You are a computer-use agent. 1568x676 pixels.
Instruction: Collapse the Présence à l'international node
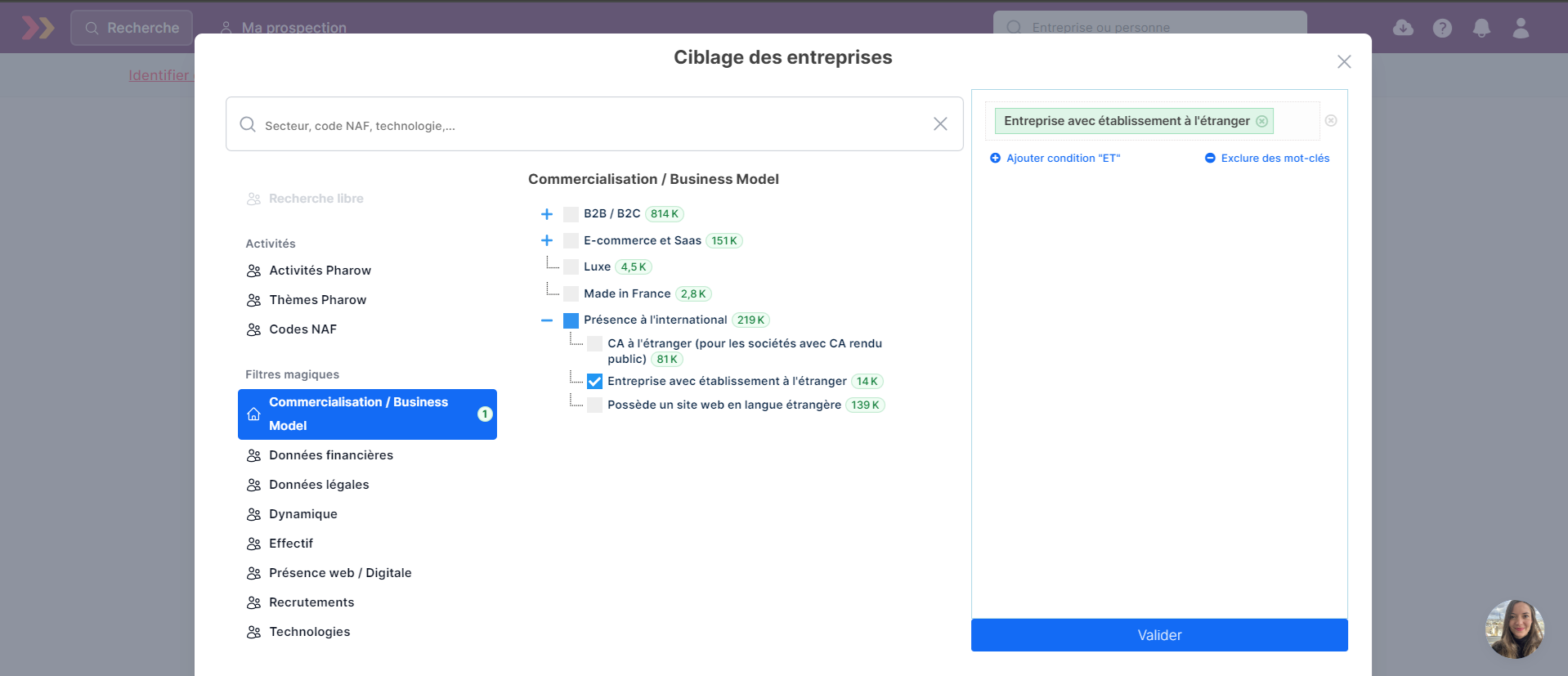(x=547, y=320)
